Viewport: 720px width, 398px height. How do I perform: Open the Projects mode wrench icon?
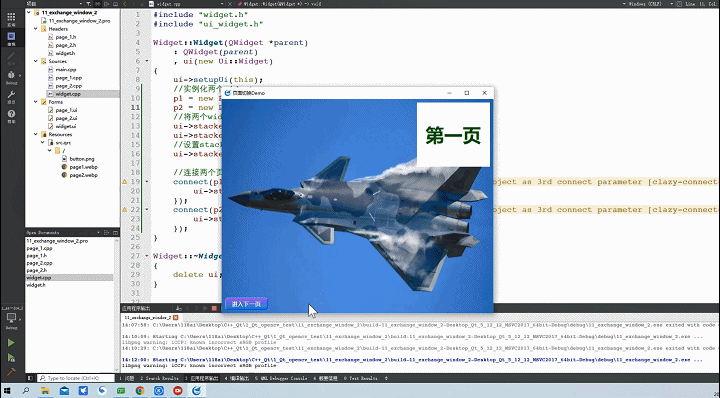(11, 96)
